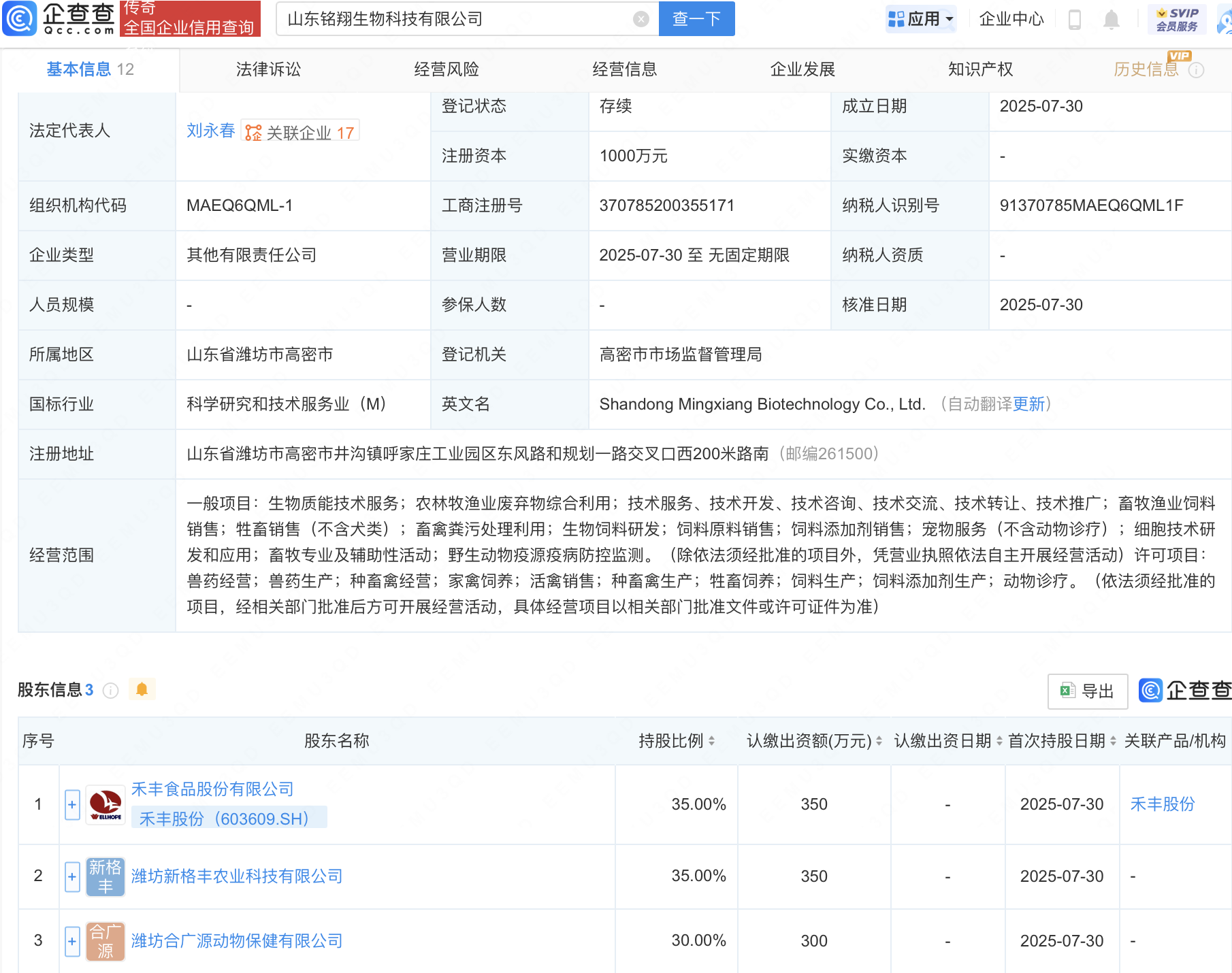Sort by 首次持股日期 column

coord(1114,741)
